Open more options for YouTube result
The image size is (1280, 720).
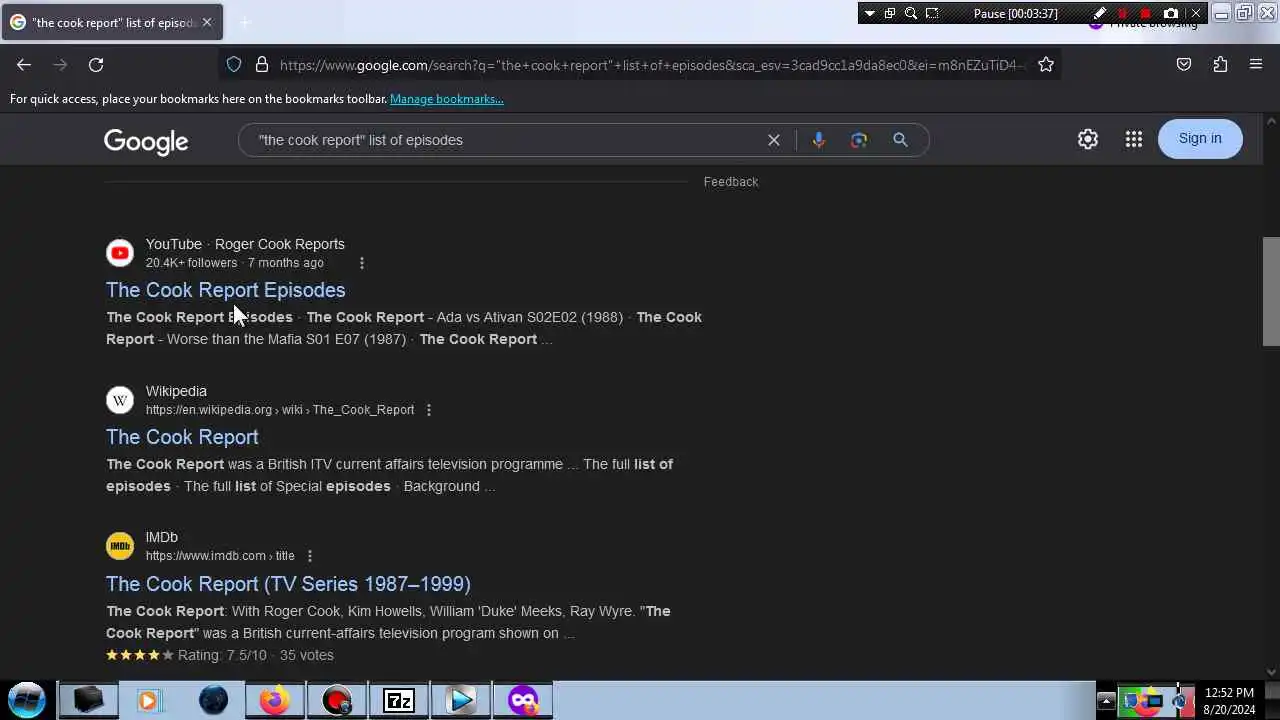(362, 263)
